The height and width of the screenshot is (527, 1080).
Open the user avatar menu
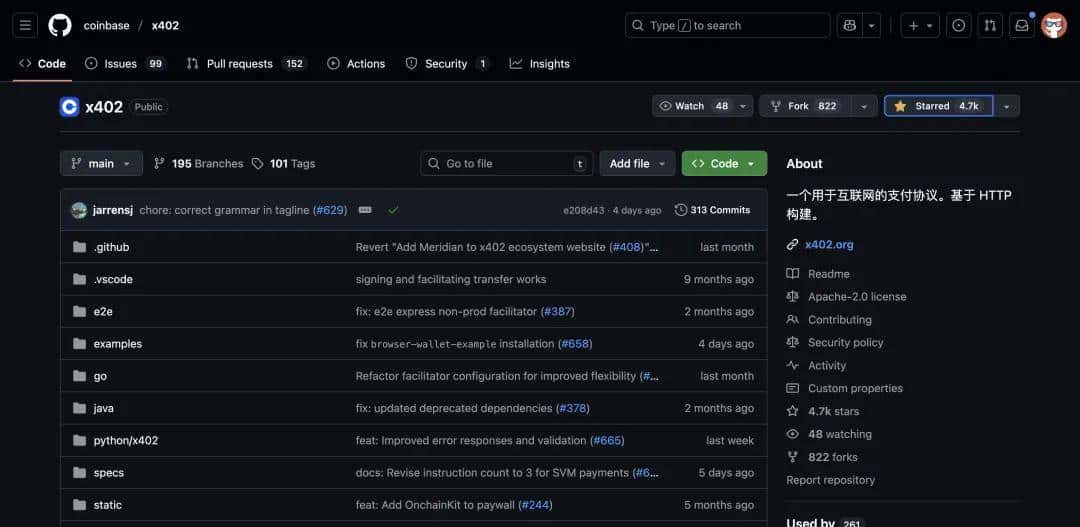(x=1054, y=25)
